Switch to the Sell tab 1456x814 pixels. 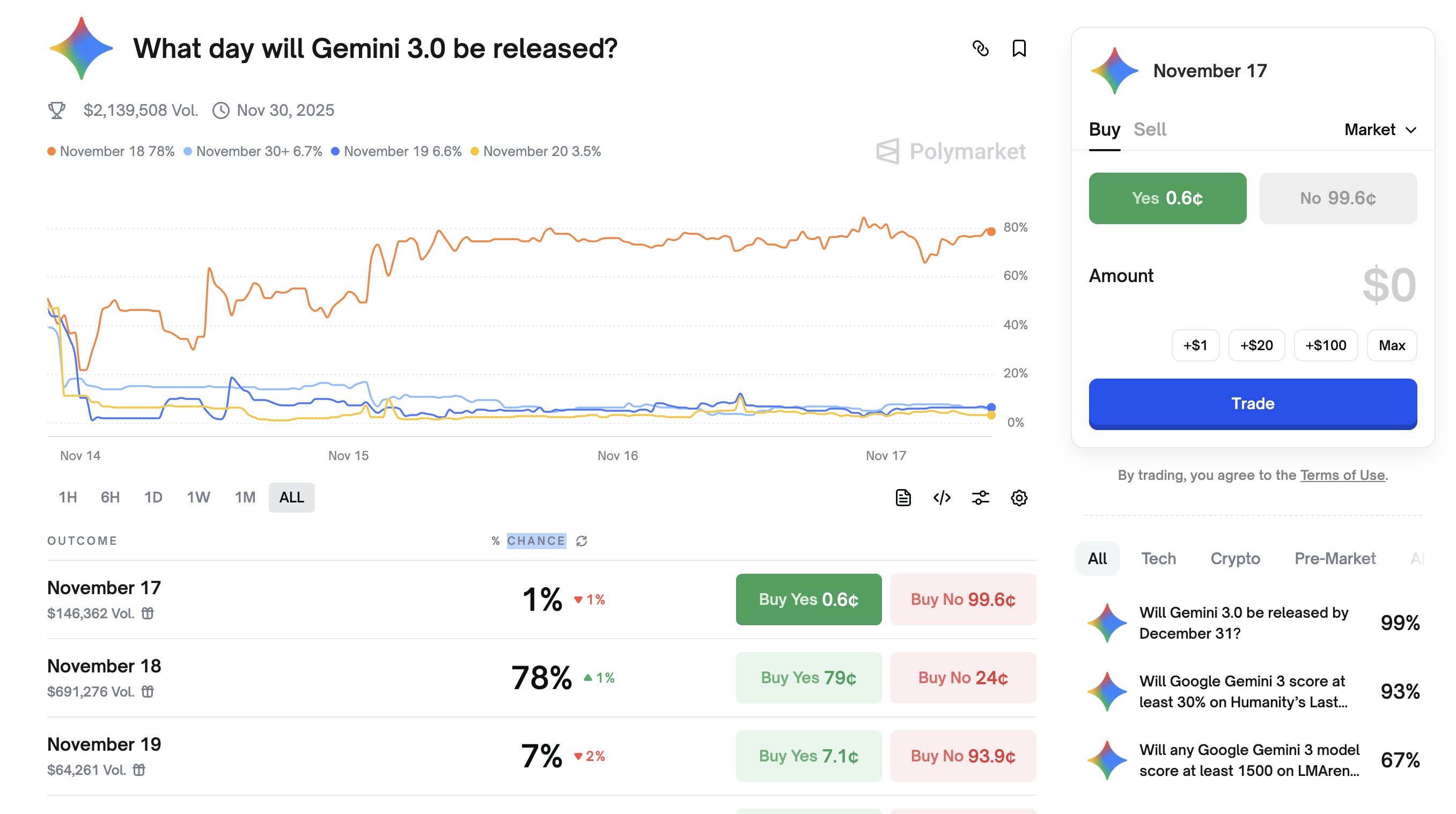[x=1150, y=130]
